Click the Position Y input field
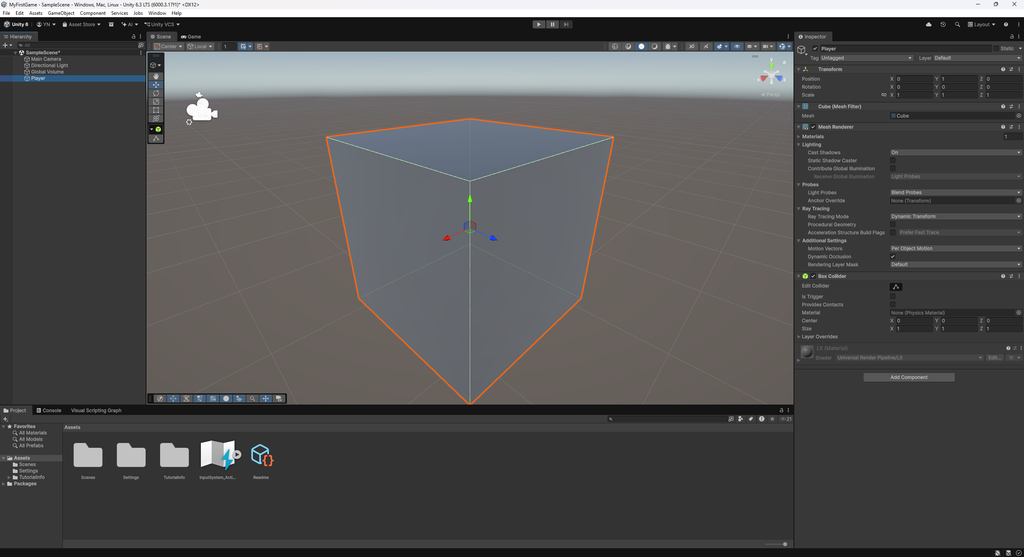 coord(959,79)
